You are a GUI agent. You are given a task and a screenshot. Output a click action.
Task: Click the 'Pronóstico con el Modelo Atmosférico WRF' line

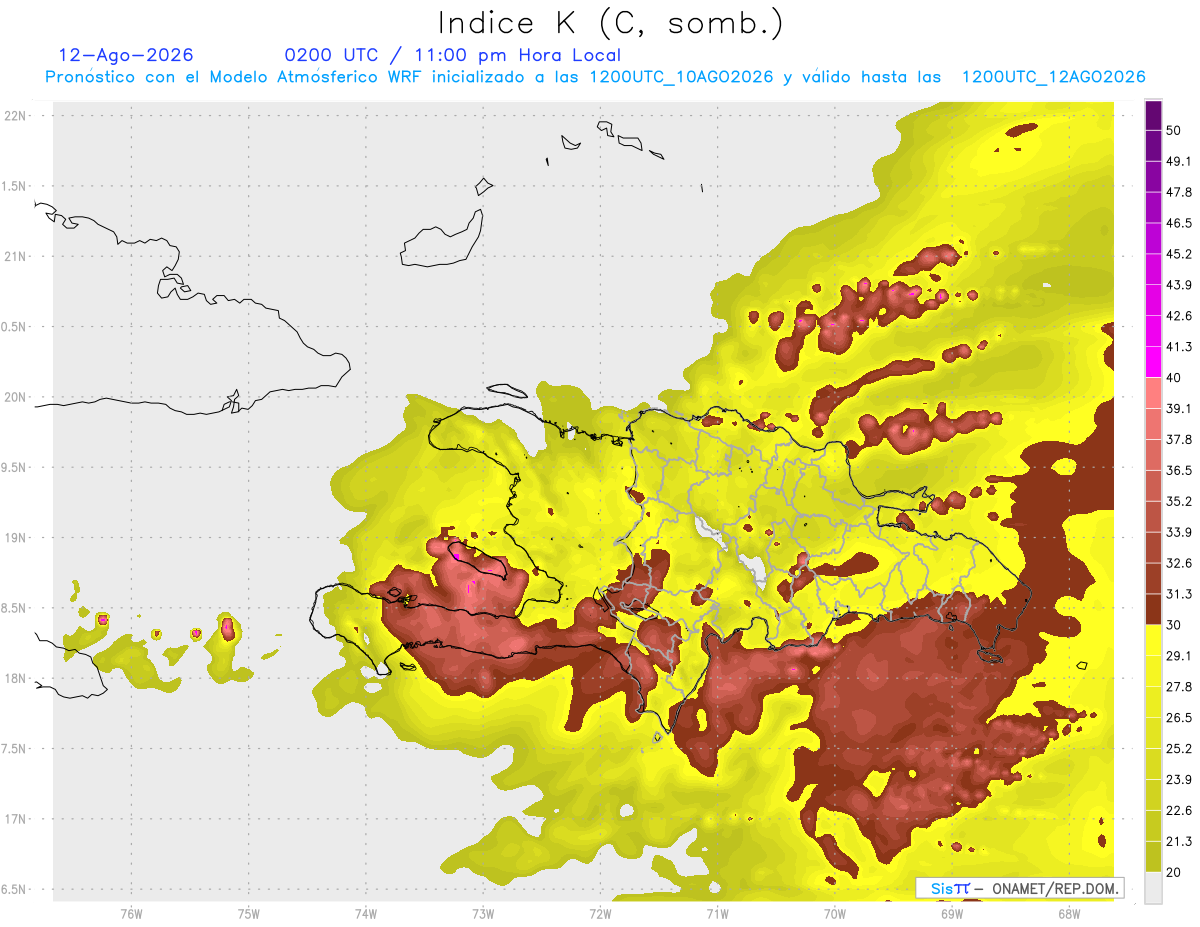point(595,77)
